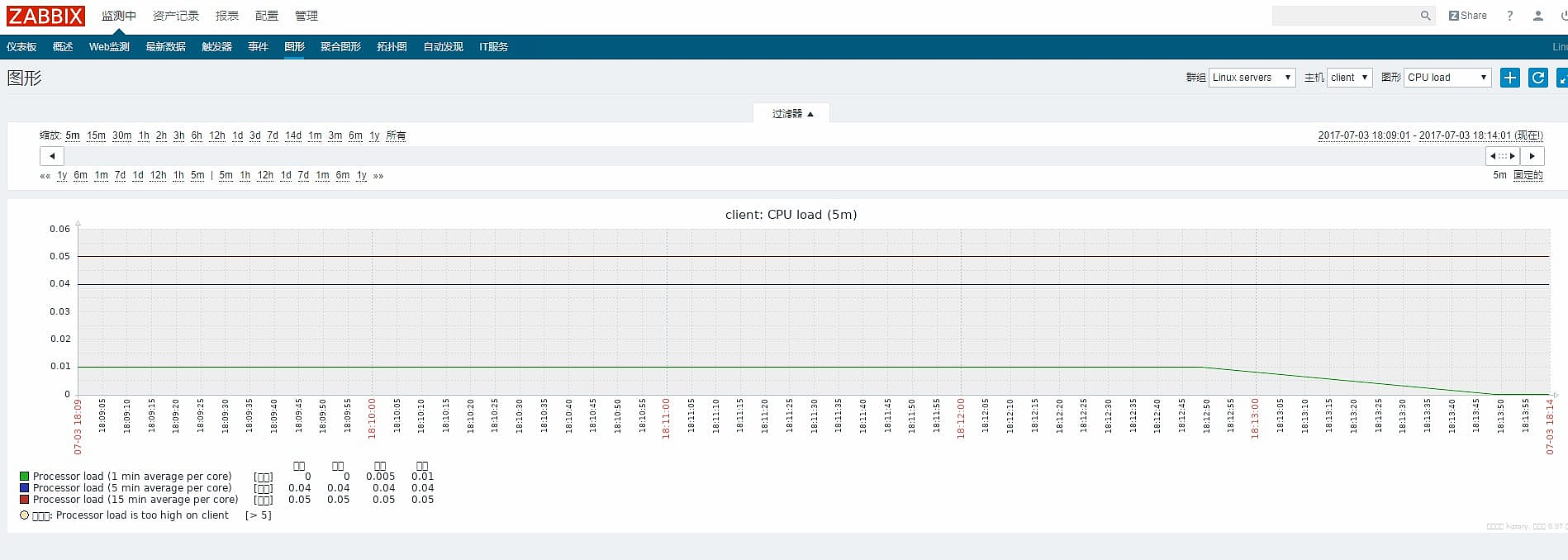1568x560 pixels.
Task: Click the refresh graph icon button
Action: coord(1537,78)
